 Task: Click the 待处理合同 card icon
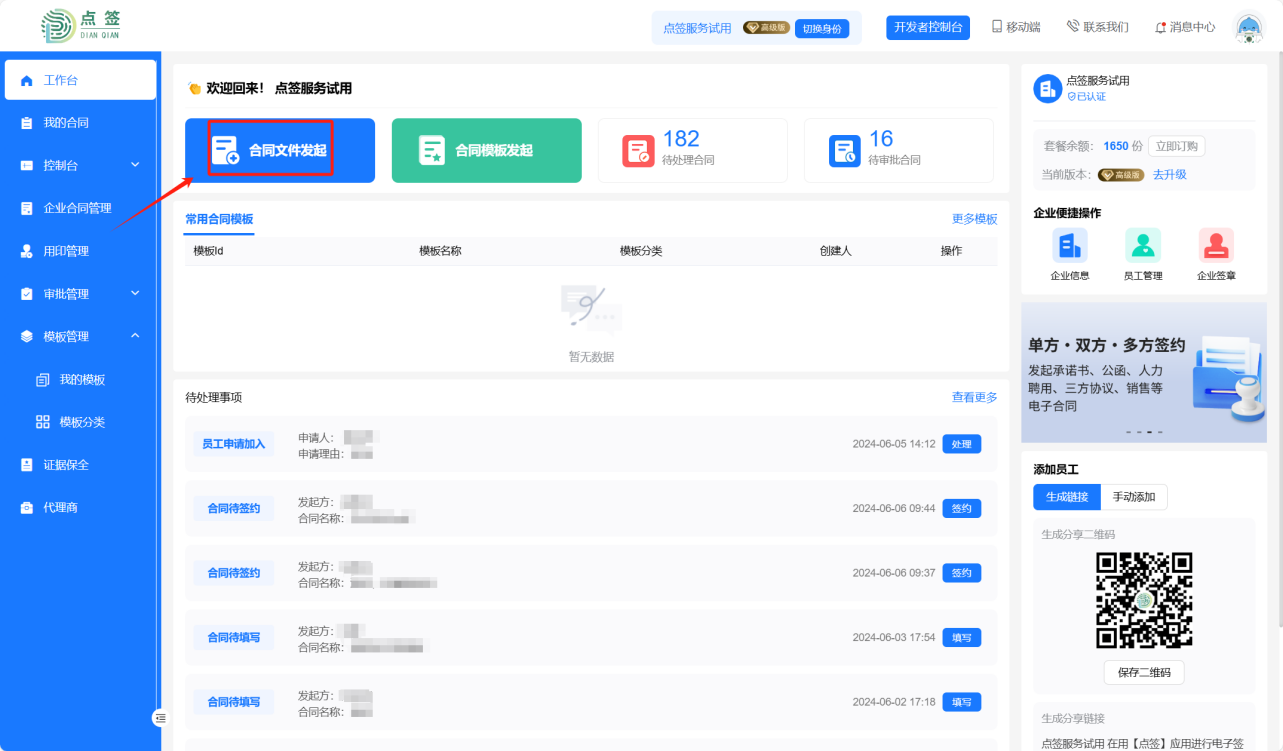pos(638,151)
